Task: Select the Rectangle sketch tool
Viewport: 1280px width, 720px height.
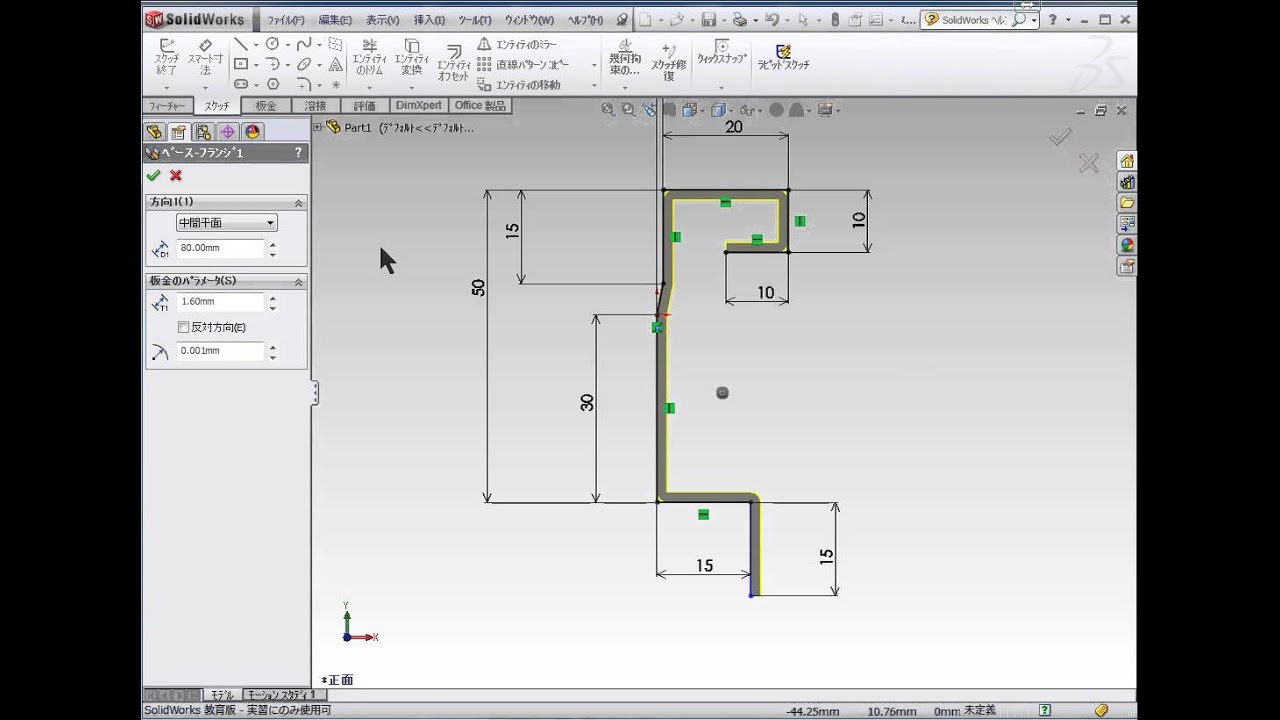Action: pos(241,64)
